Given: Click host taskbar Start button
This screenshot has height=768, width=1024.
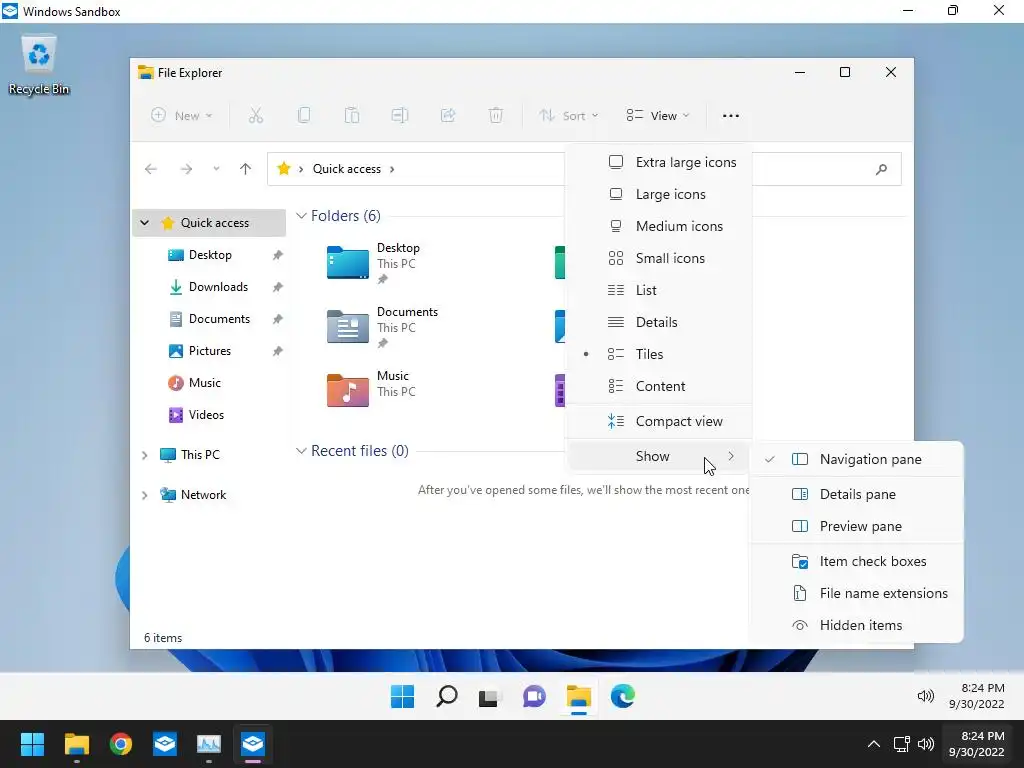Looking at the screenshot, I should point(32,744).
